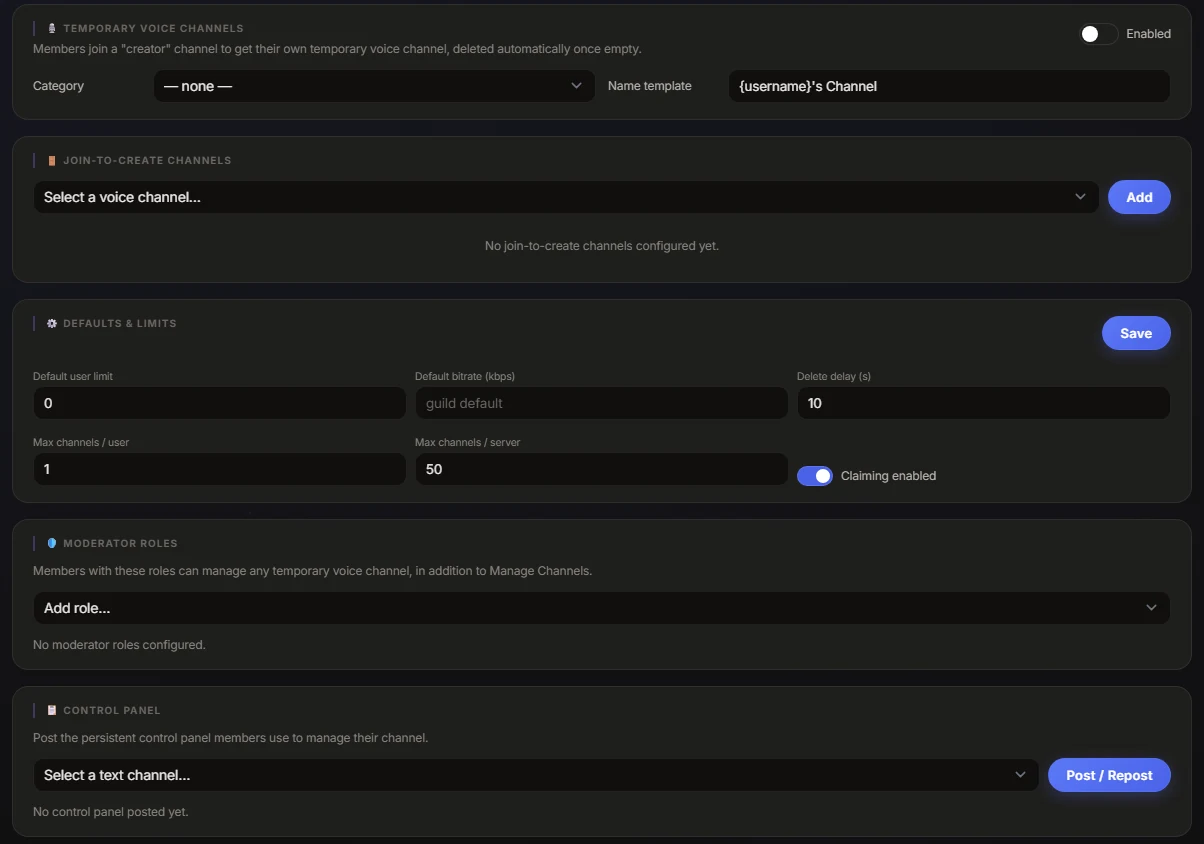
Task: Click the Join-to-Create Channels heading text
Action: (147, 160)
